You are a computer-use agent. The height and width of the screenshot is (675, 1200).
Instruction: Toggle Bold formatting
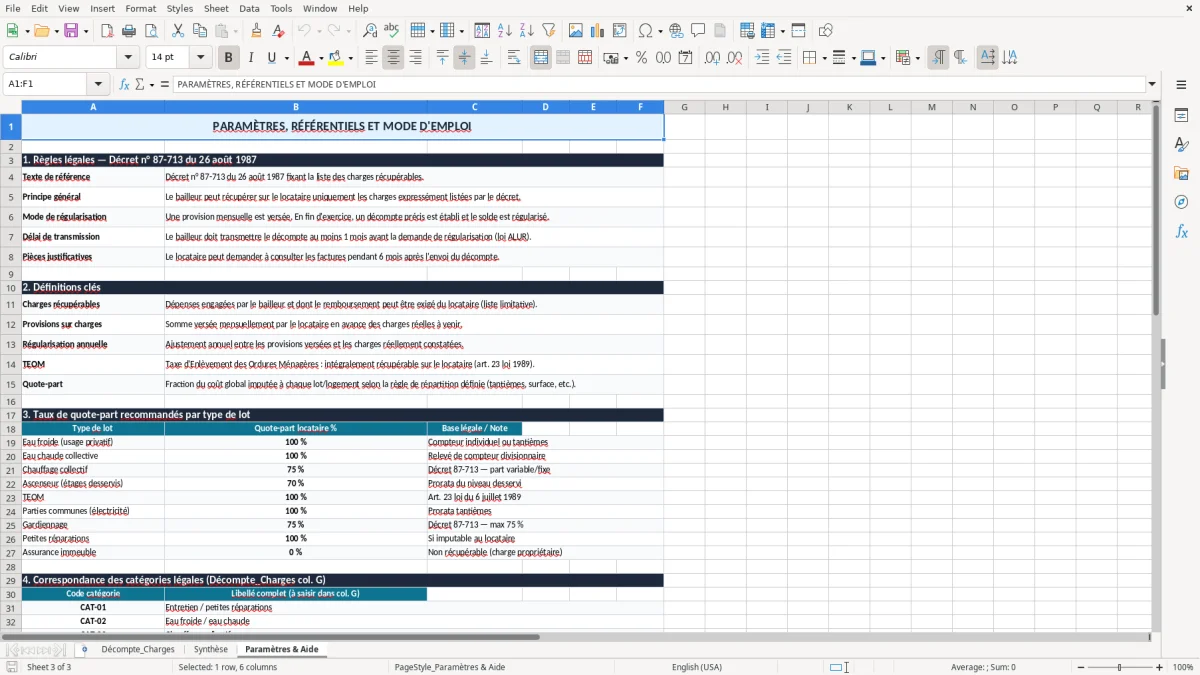(x=229, y=58)
